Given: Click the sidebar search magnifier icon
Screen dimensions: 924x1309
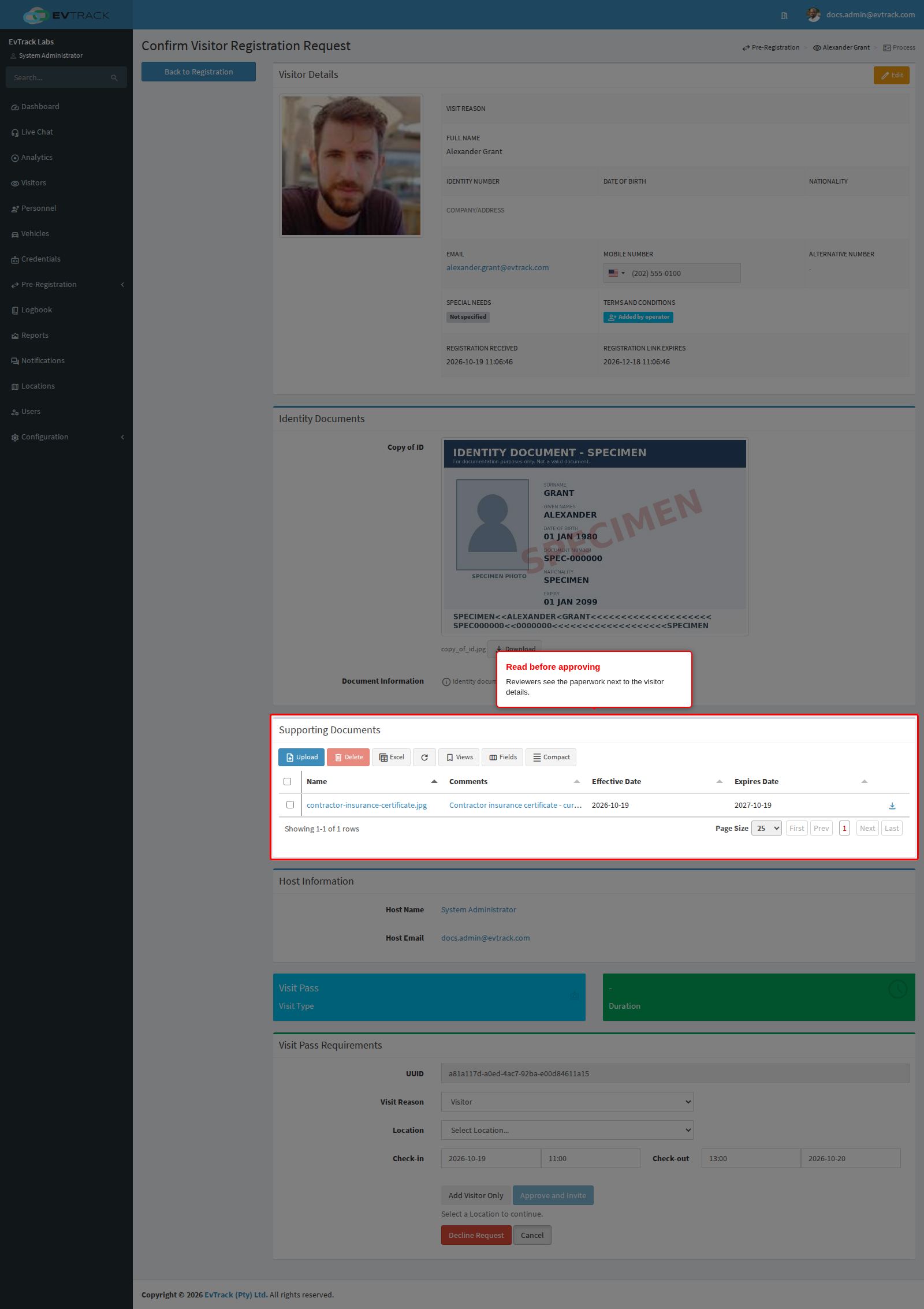Looking at the screenshot, I should 114,78.
